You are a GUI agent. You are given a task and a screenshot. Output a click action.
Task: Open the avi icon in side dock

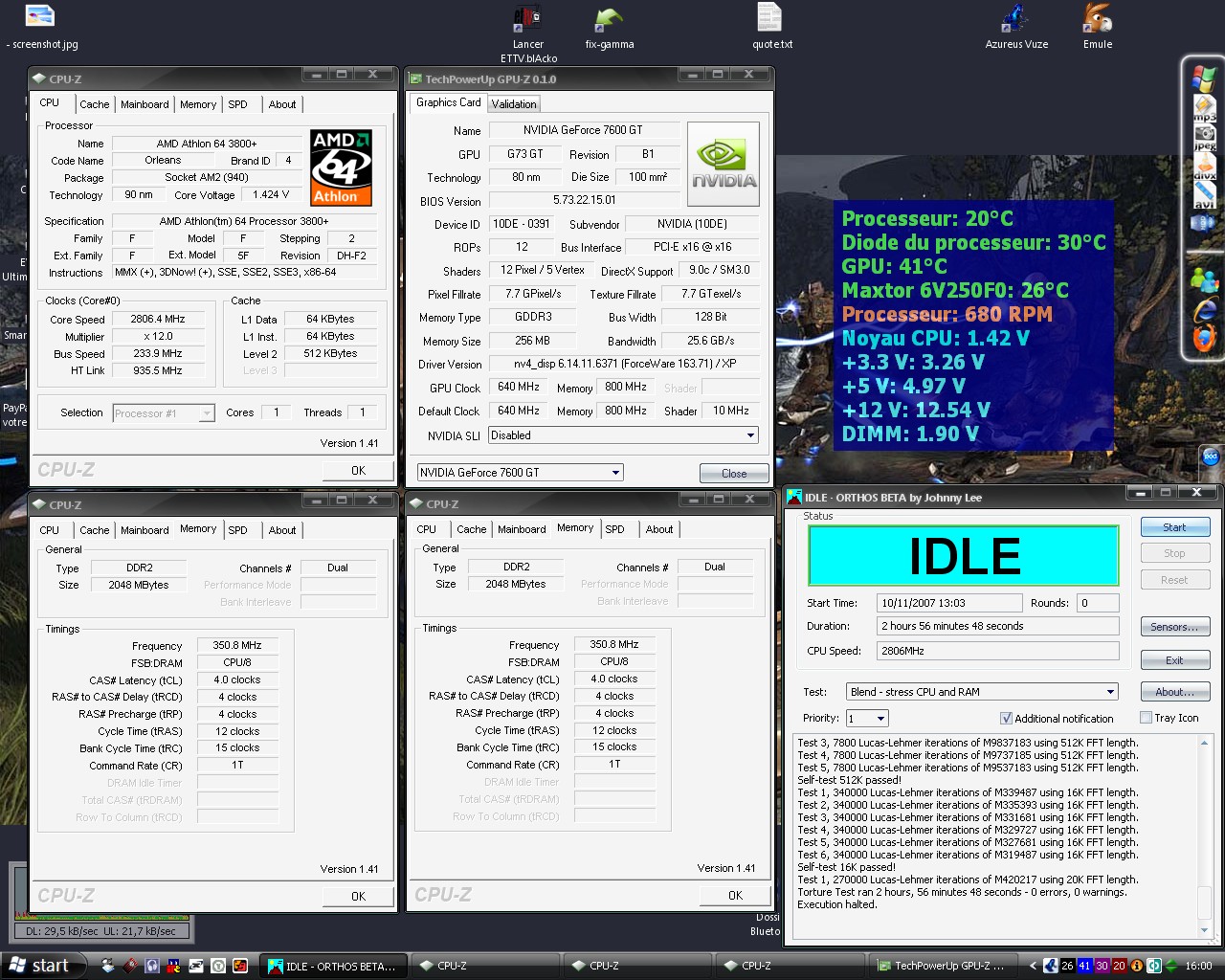click(x=1204, y=195)
